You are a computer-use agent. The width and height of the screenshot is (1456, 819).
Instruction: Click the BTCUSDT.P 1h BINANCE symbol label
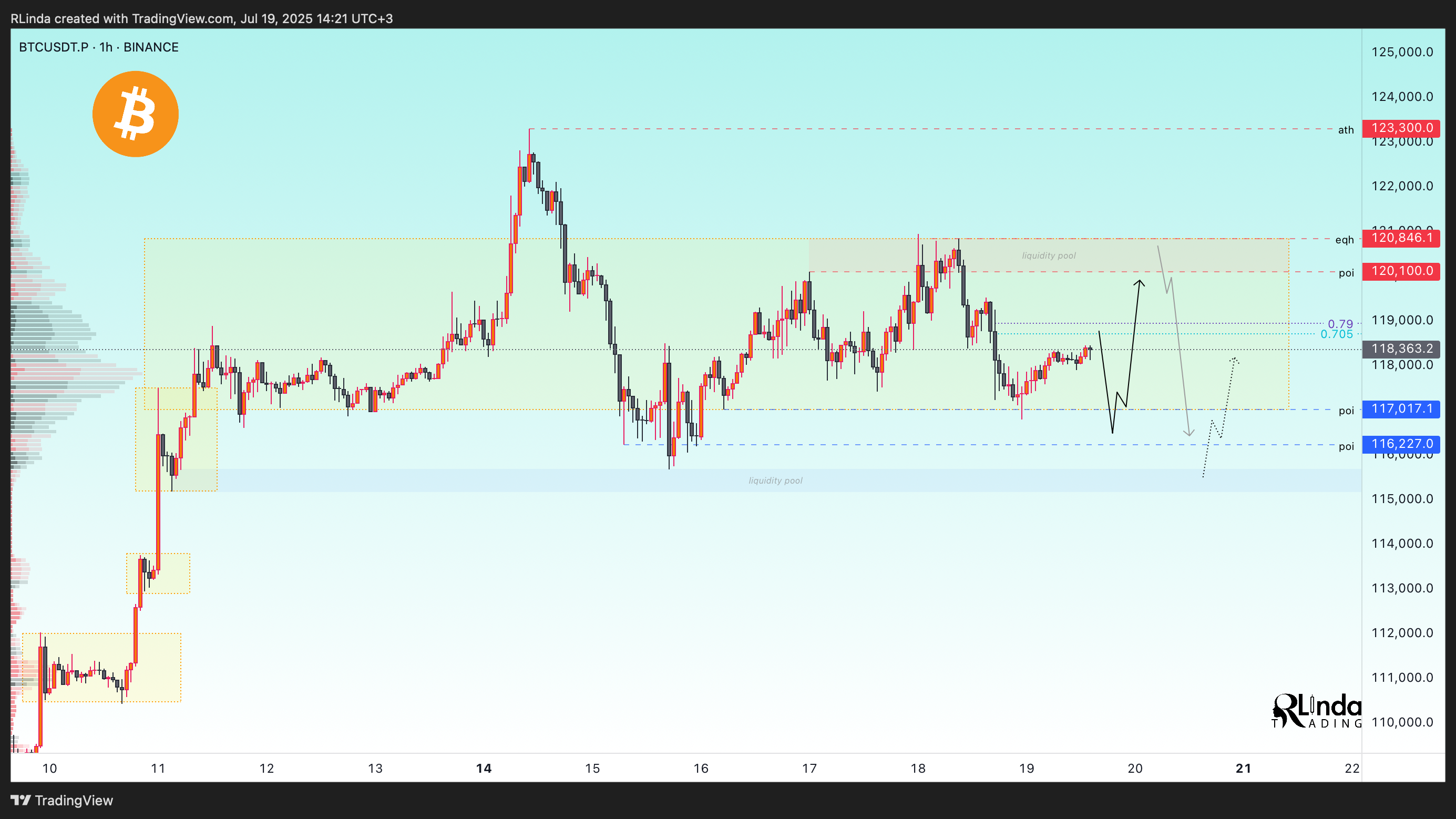(99, 47)
